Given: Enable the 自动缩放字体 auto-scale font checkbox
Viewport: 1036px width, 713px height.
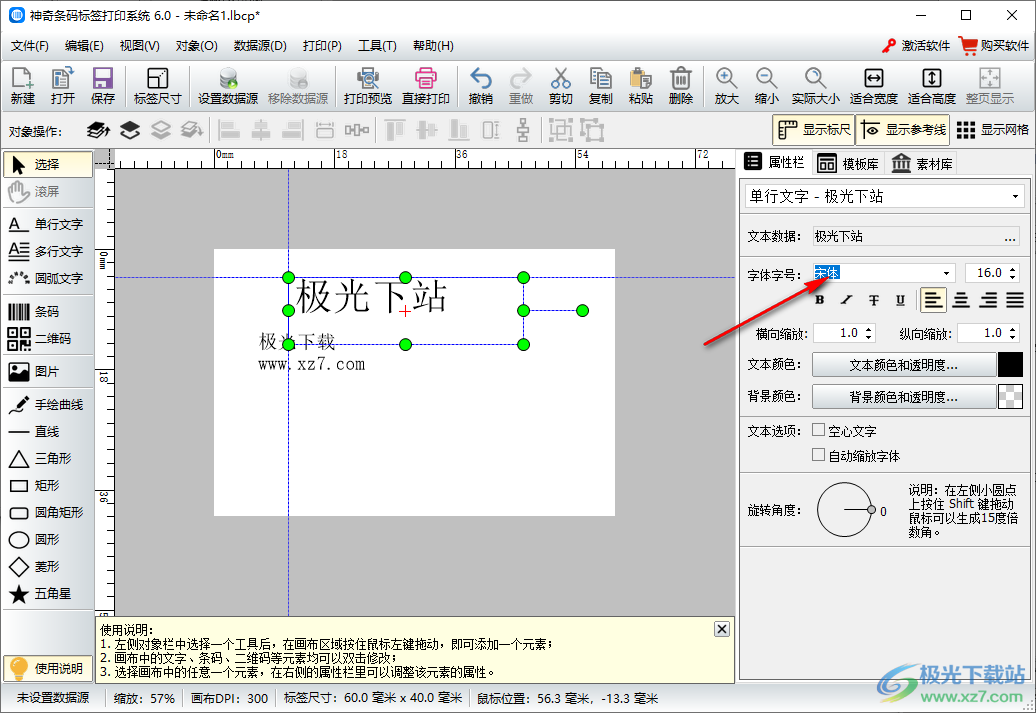Looking at the screenshot, I should pos(819,455).
